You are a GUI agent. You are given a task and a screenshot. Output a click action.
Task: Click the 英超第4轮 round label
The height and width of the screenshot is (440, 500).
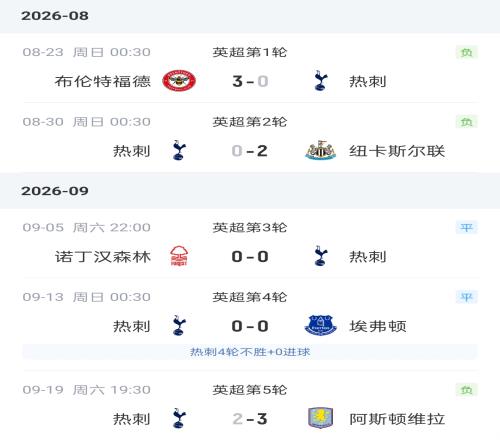tap(250, 297)
